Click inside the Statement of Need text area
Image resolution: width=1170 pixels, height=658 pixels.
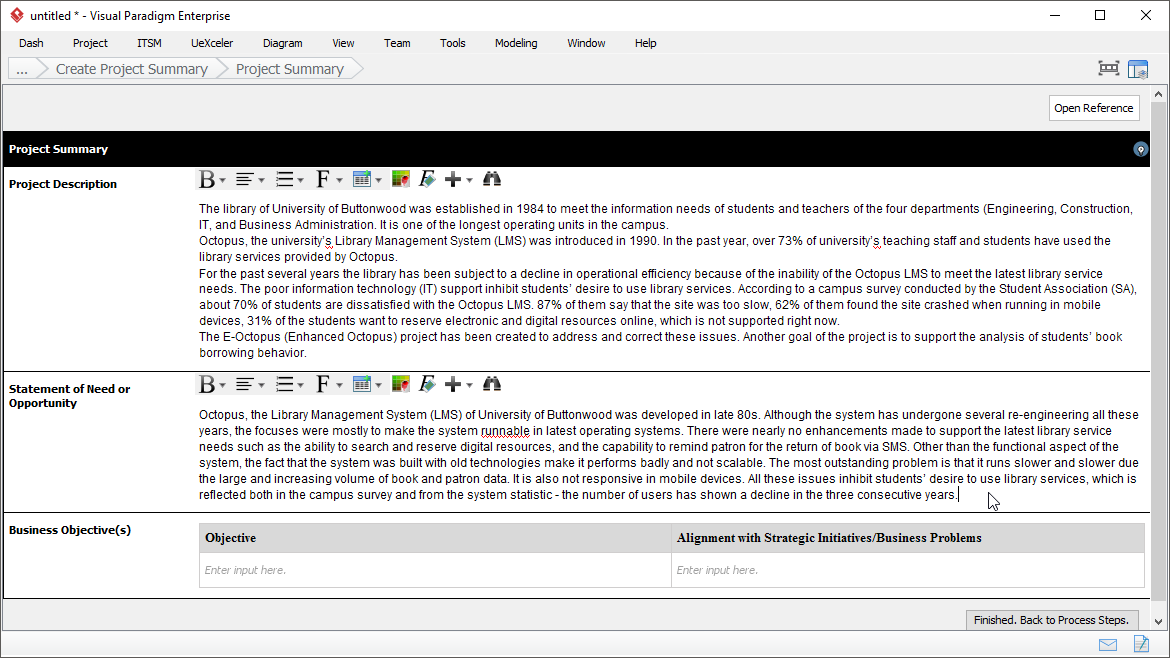[669, 455]
